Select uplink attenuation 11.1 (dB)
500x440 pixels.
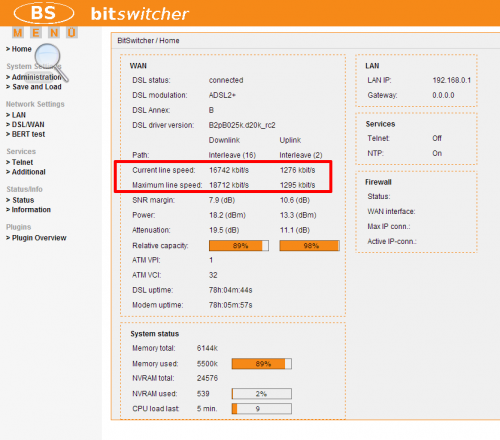295,230
